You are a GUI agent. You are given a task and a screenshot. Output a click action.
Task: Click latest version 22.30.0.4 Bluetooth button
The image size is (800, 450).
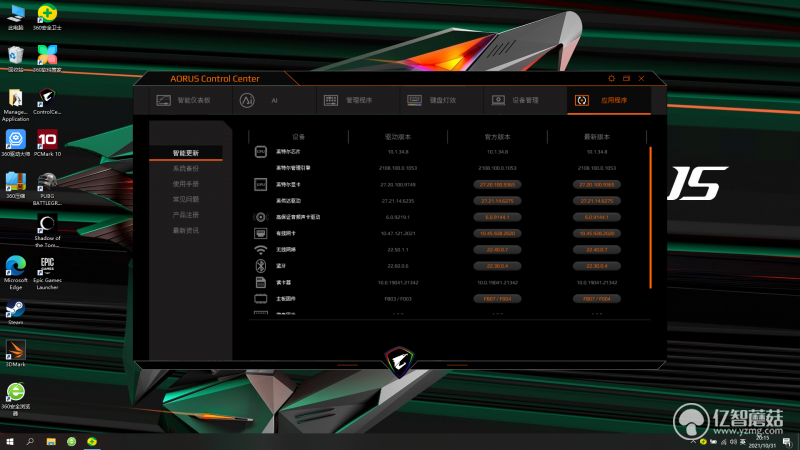597,266
